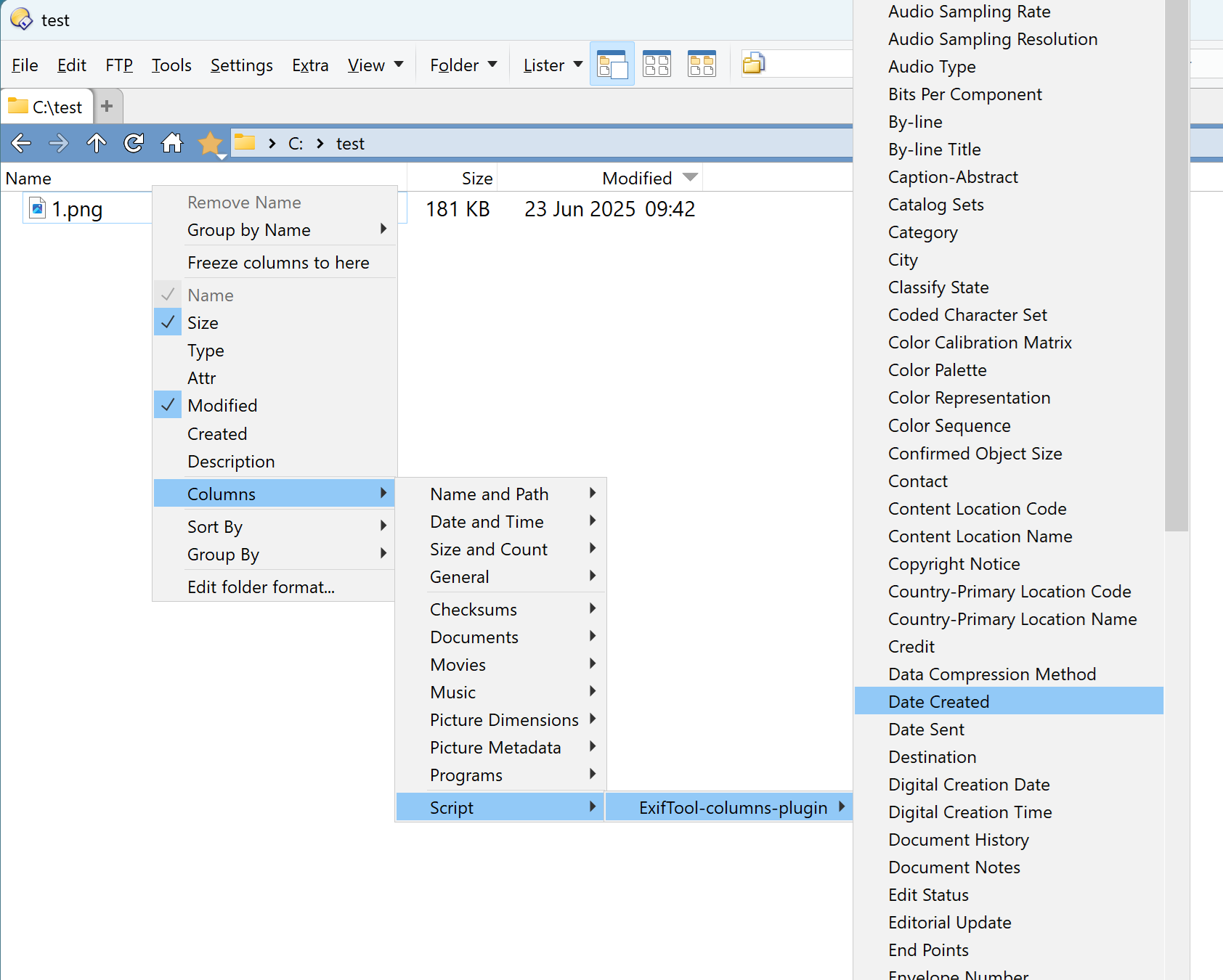The width and height of the screenshot is (1223, 980).
Task: Go up to parent folder
Action: coord(97,143)
